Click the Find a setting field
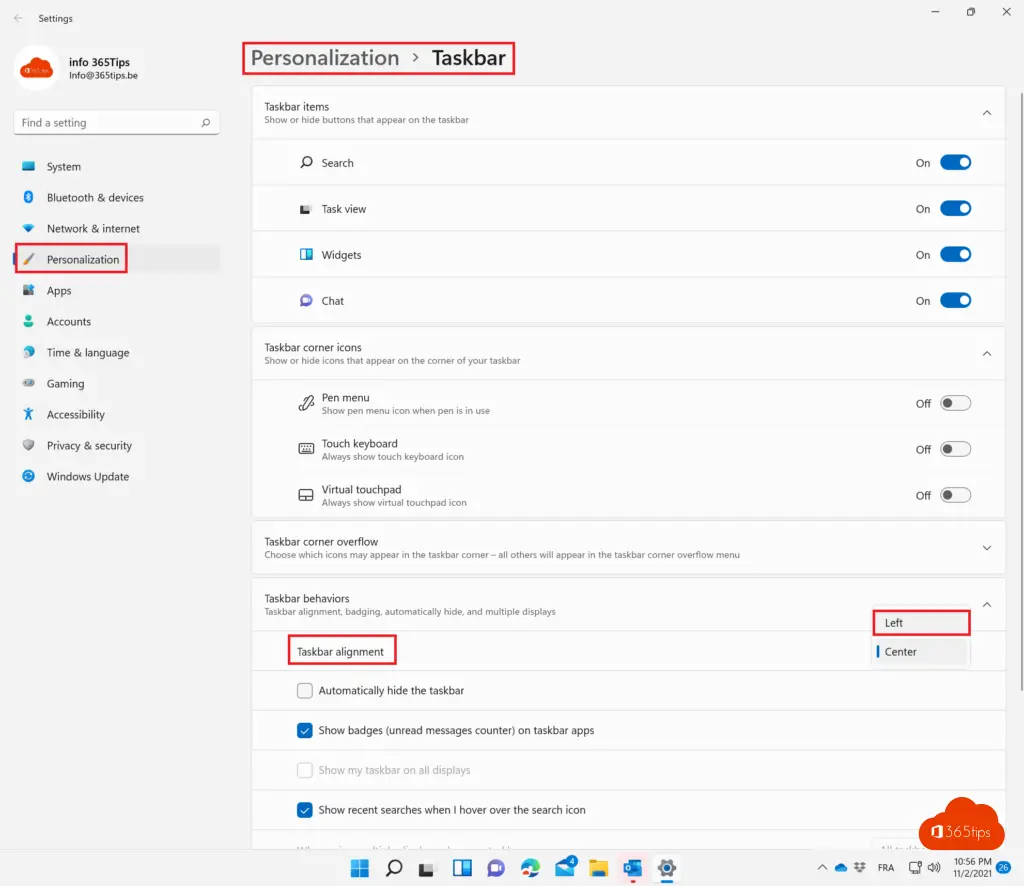1024x886 pixels. (x=105, y=123)
